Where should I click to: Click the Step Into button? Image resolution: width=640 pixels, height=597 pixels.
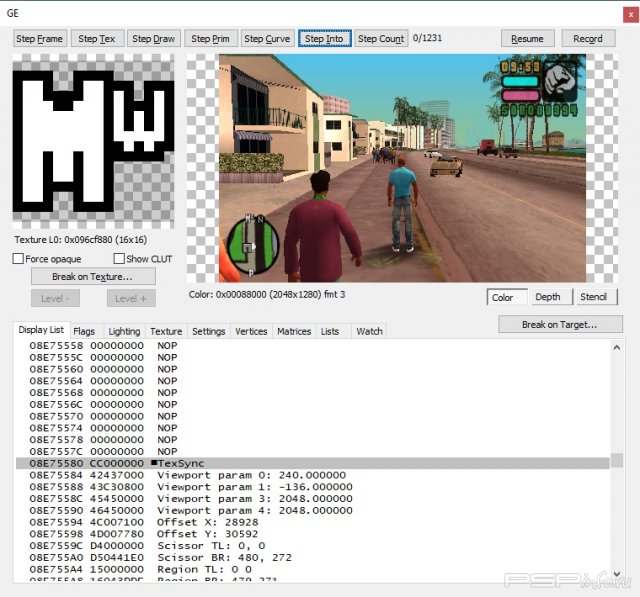pyautogui.click(x=324, y=39)
